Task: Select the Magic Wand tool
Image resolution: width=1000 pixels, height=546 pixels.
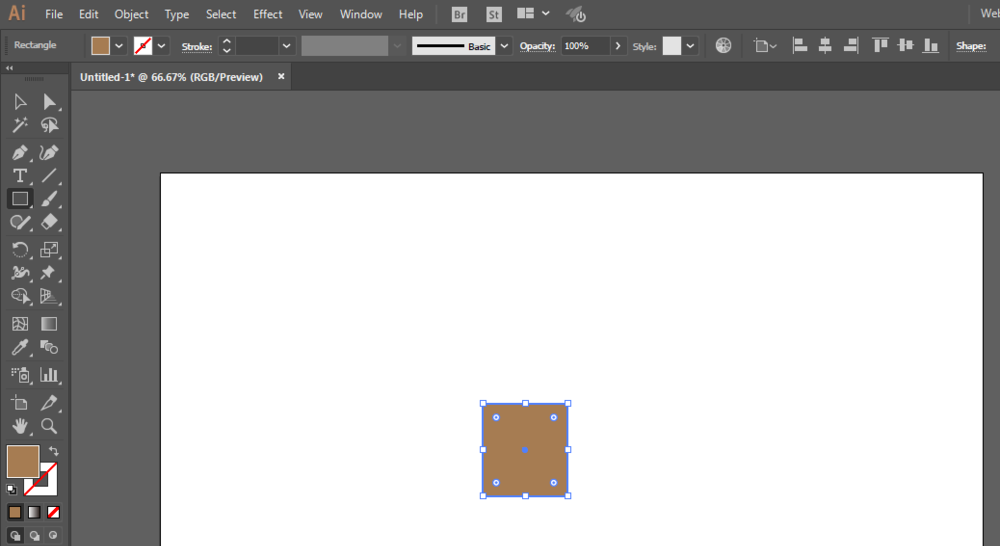Action: click(x=19, y=126)
